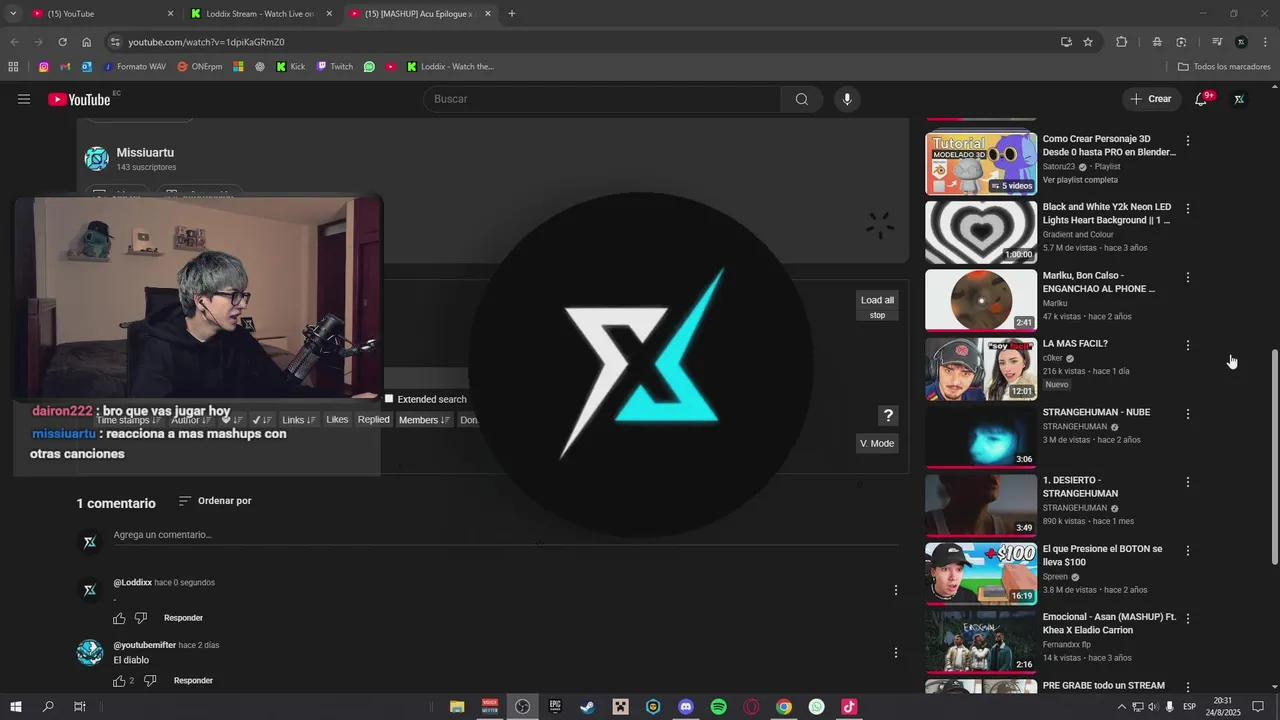Screen dimensions: 1280x720
Task: Open OBS Studio from the taskbar
Action: [x=522, y=707]
